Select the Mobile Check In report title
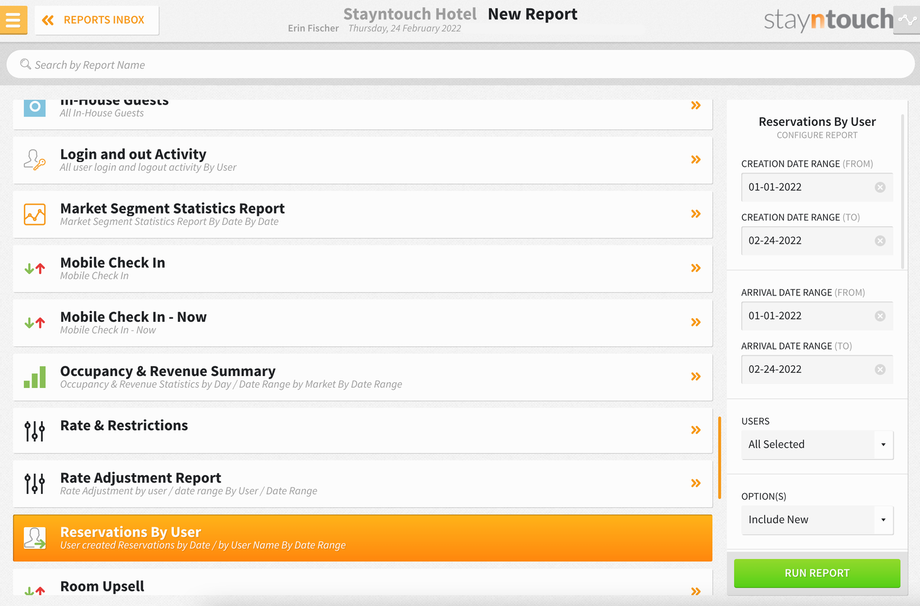The height and width of the screenshot is (606, 920). (x=113, y=262)
